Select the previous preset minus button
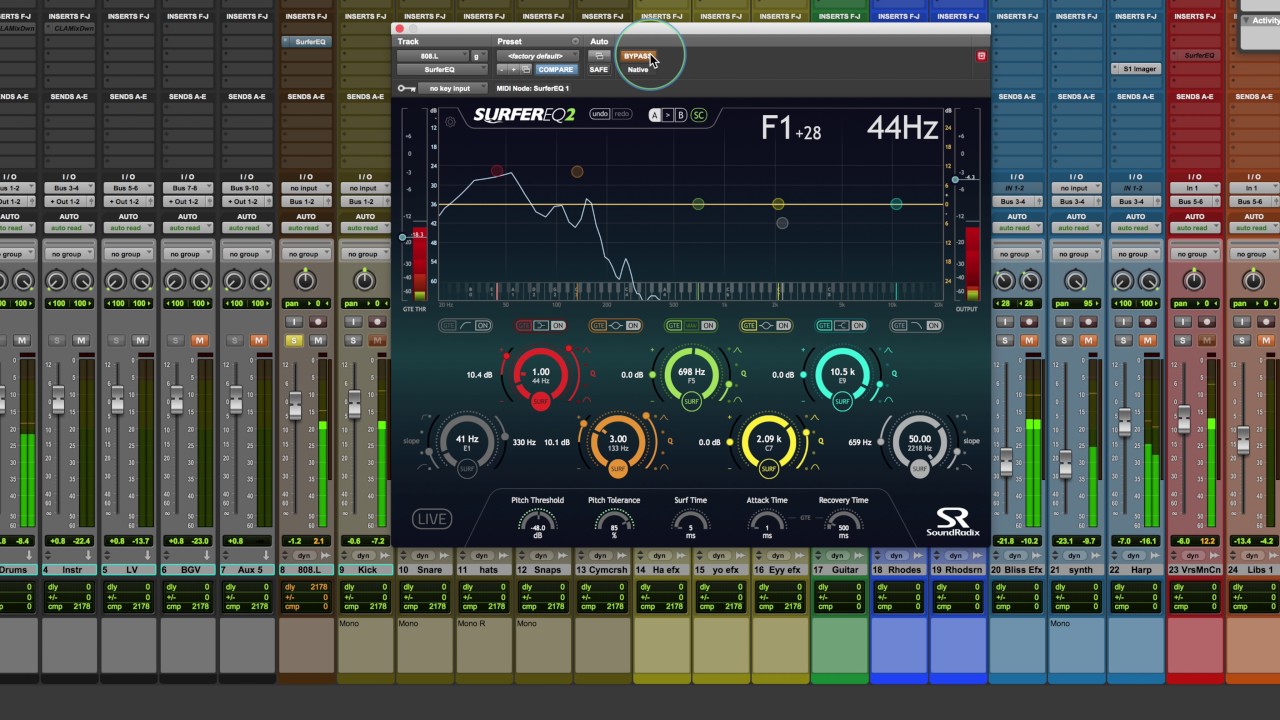 click(501, 69)
